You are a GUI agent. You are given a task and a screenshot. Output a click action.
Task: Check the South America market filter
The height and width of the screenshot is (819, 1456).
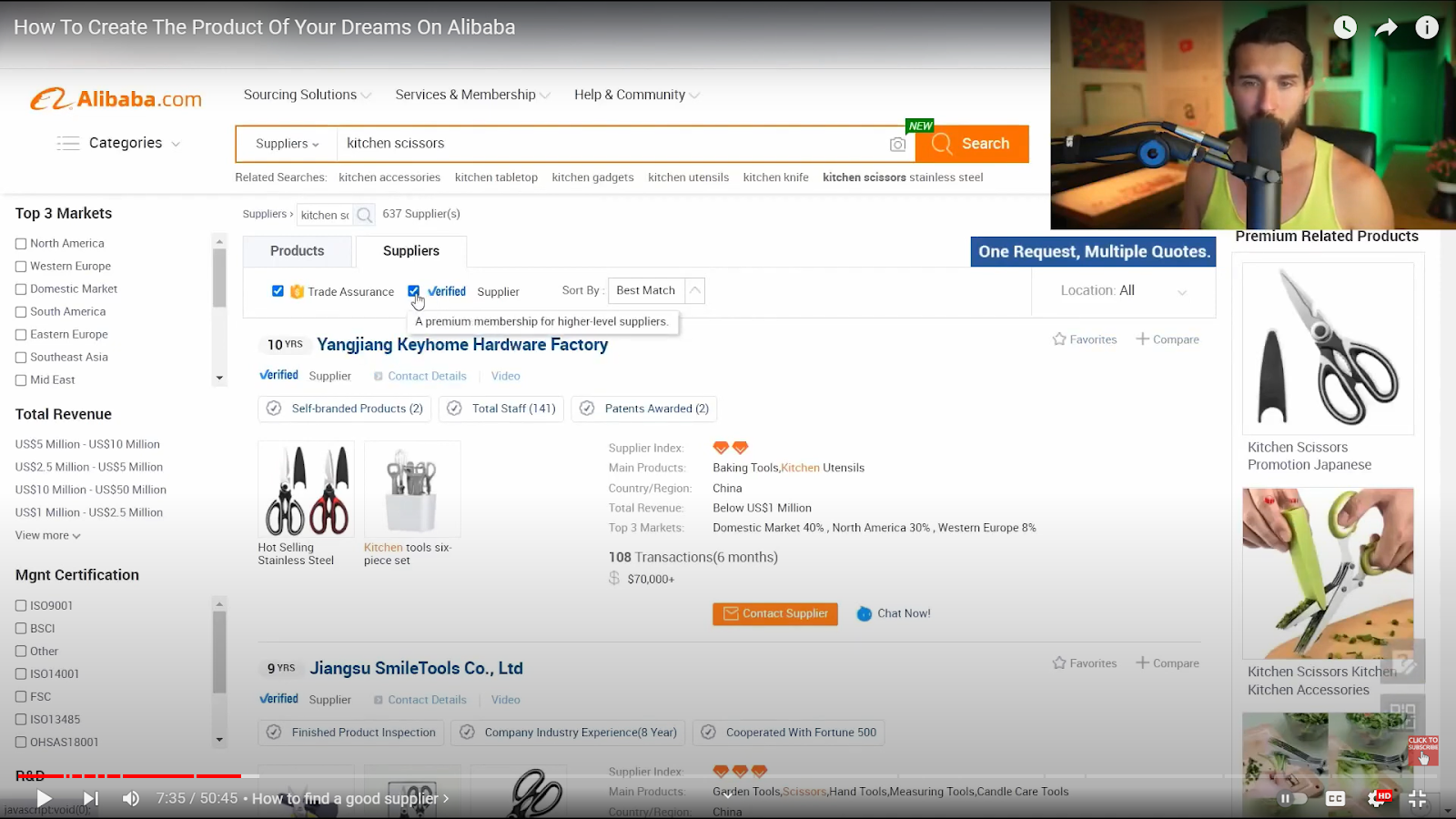pos(21,312)
